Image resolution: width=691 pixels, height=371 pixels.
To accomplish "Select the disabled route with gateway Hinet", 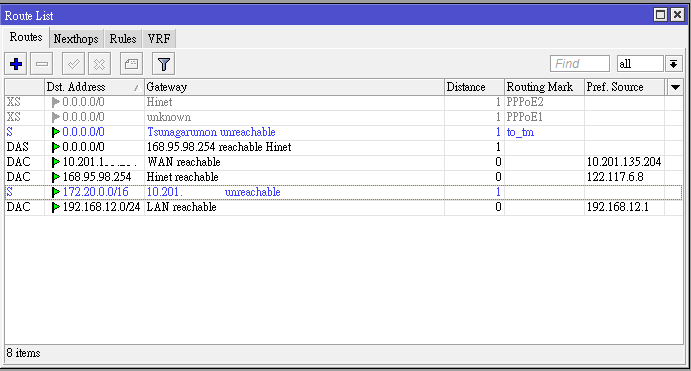I will click(x=344, y=102).
